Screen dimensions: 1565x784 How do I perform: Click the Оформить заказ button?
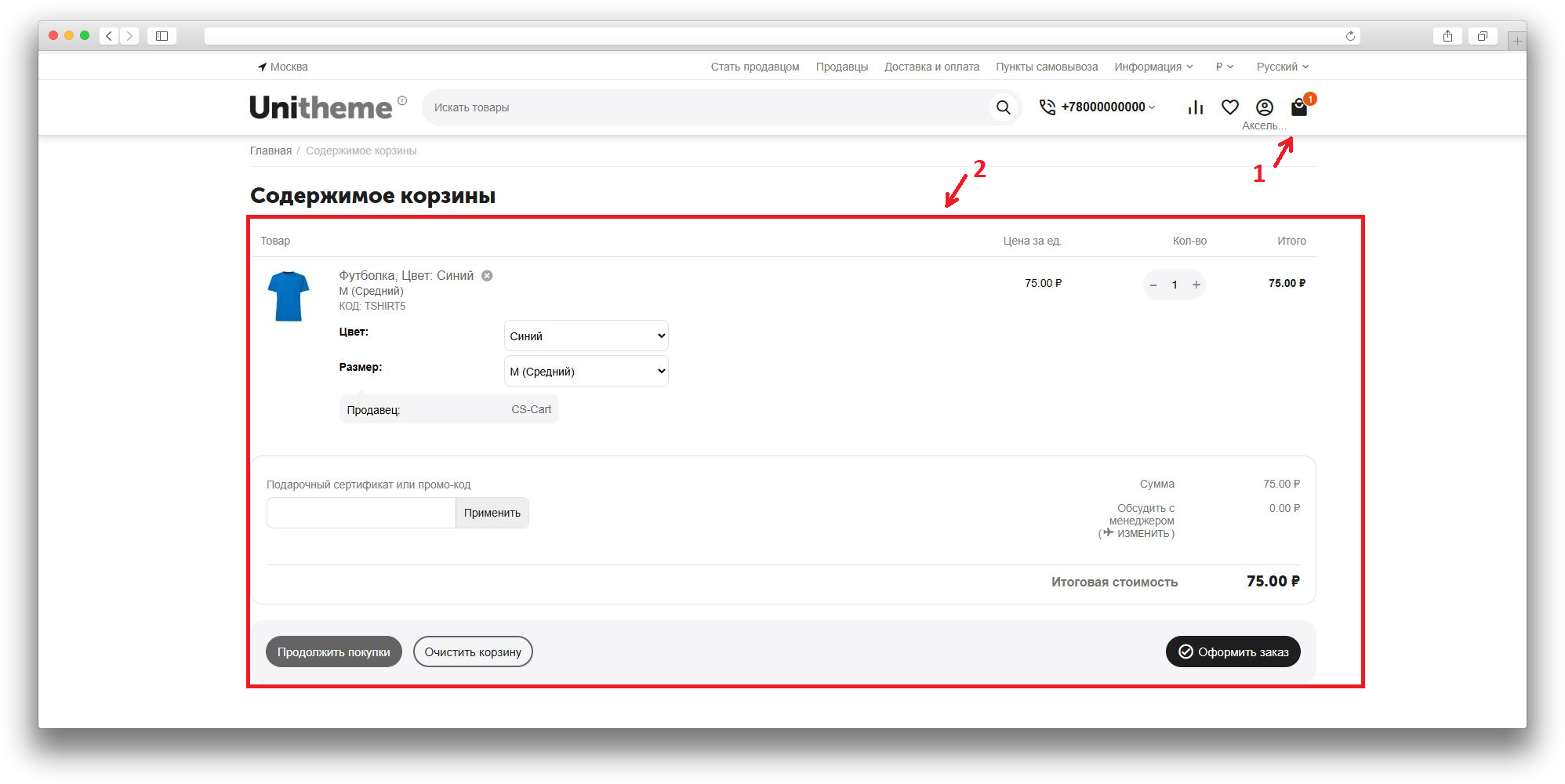1233,652
